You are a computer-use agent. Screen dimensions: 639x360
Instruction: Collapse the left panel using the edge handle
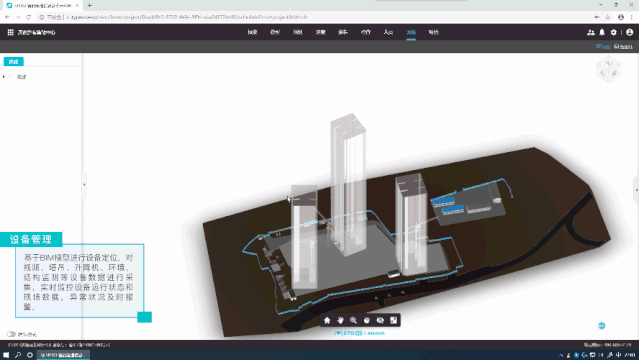tap(84, 185)
